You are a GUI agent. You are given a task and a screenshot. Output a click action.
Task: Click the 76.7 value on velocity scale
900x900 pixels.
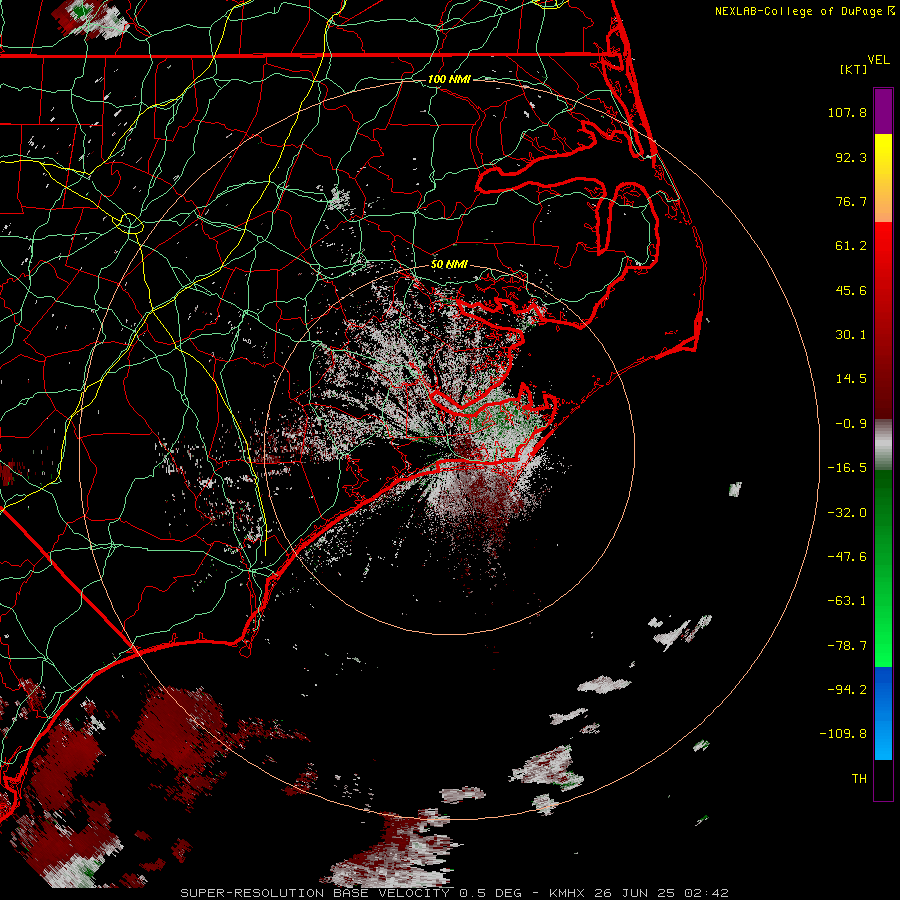coord(851,201)
